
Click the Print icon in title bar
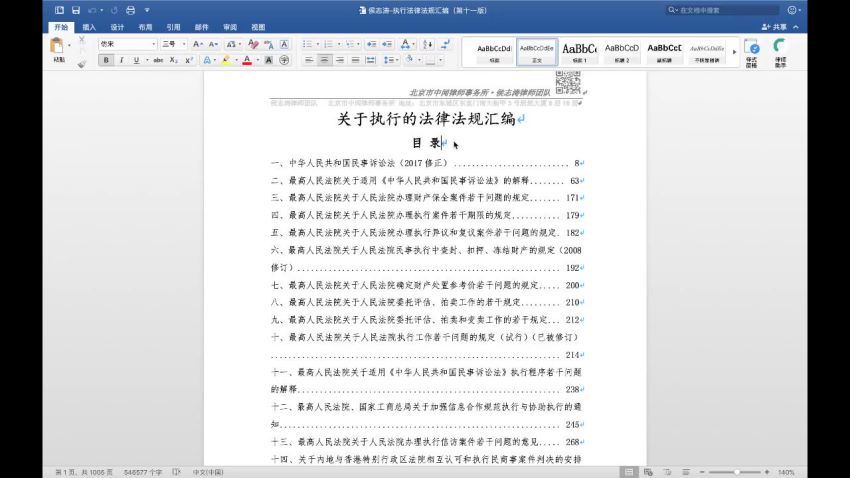pos(131,10)
